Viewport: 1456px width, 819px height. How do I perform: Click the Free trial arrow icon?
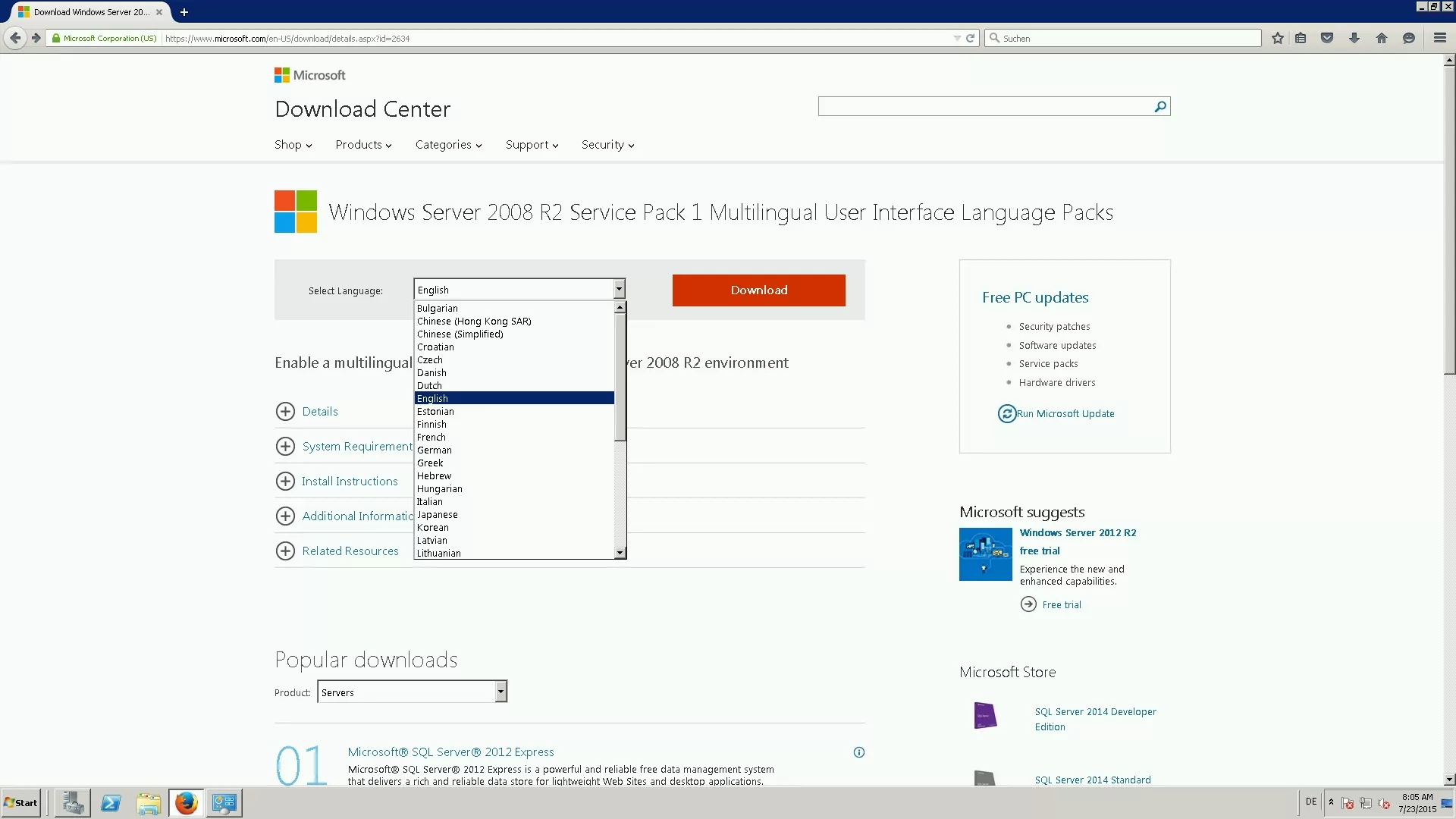tap(1028, 604)
